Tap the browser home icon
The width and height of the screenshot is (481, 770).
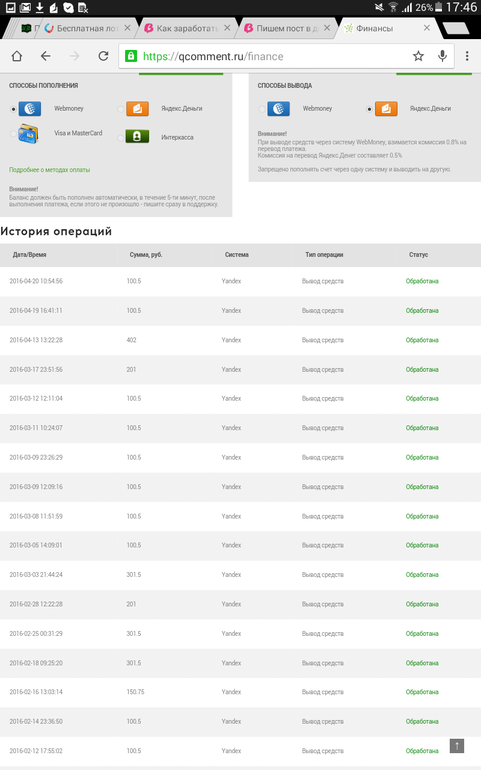tap(17, 56)
